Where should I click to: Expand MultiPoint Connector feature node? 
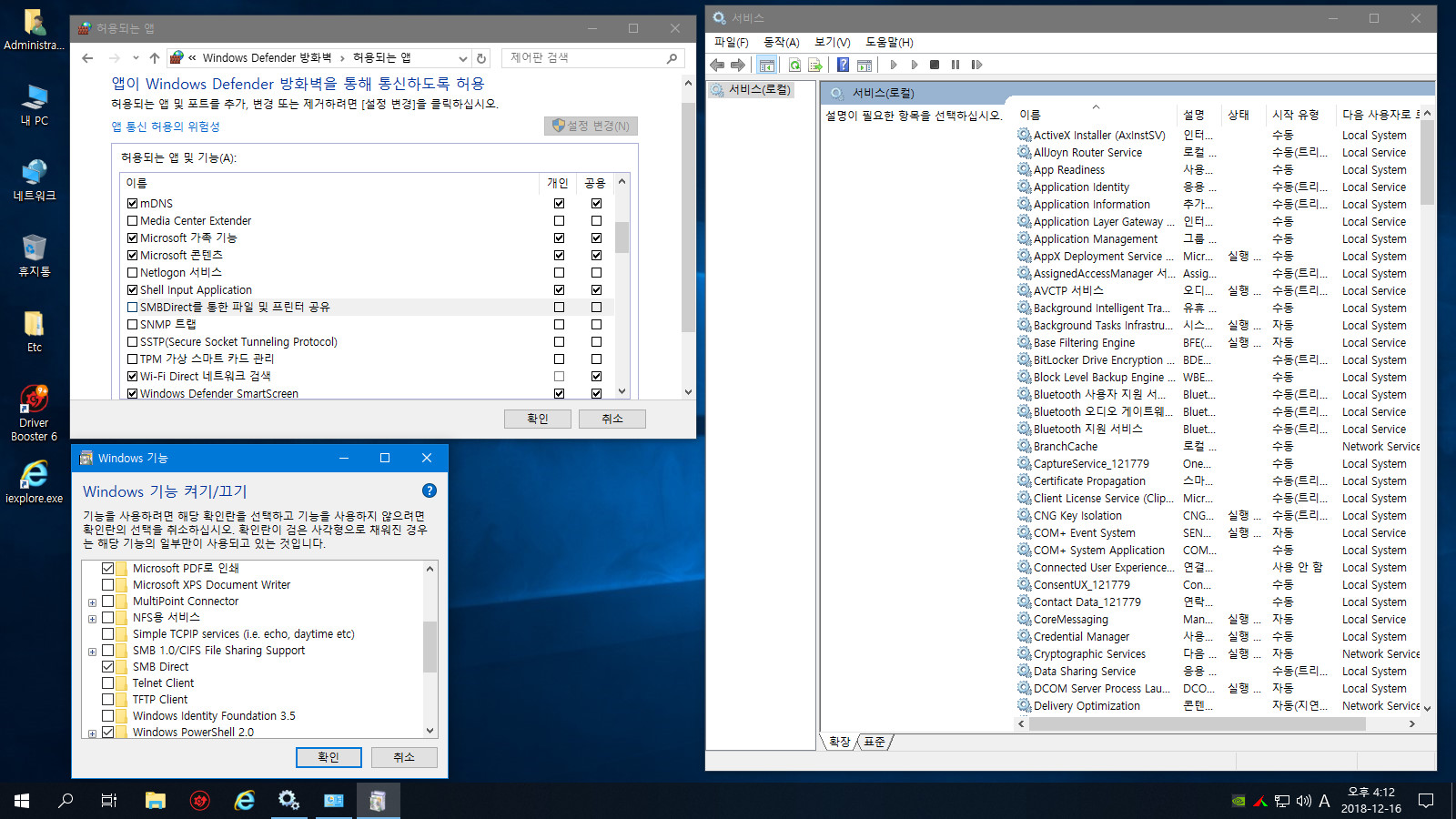point(92,602)
